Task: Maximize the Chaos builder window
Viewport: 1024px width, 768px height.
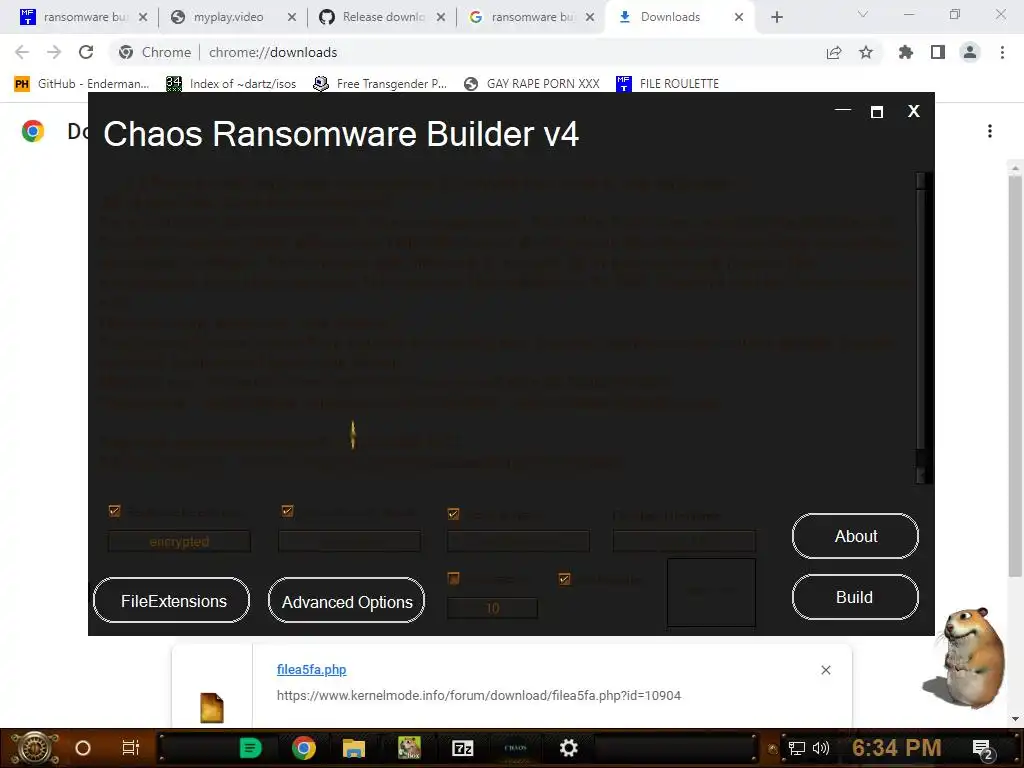Action: tap(877, 112)
